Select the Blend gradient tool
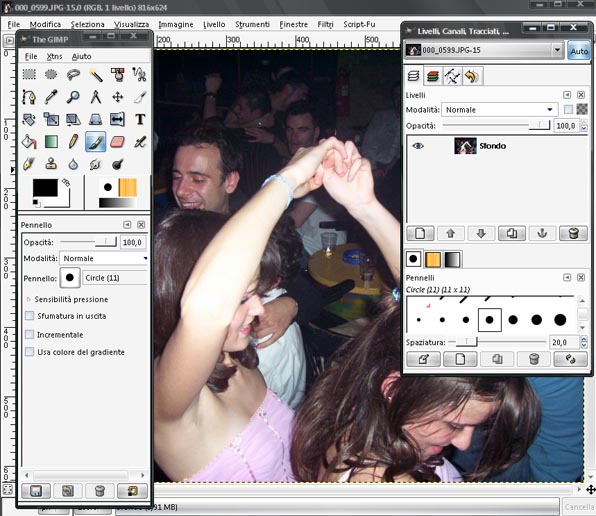The image size is (596, 516). pyautogui.click(x=51, y=142)
